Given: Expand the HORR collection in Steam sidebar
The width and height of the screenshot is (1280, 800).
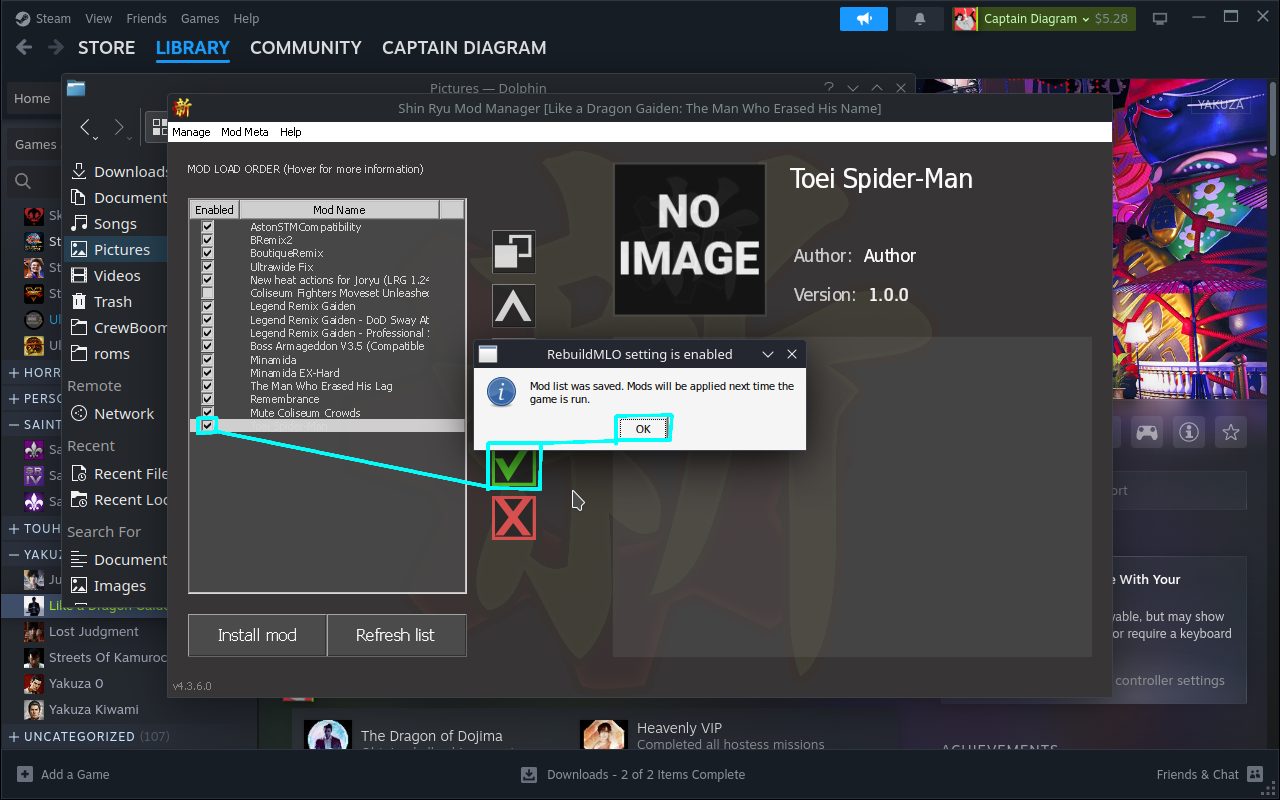Looking at the screenshot, I should 14,373.
